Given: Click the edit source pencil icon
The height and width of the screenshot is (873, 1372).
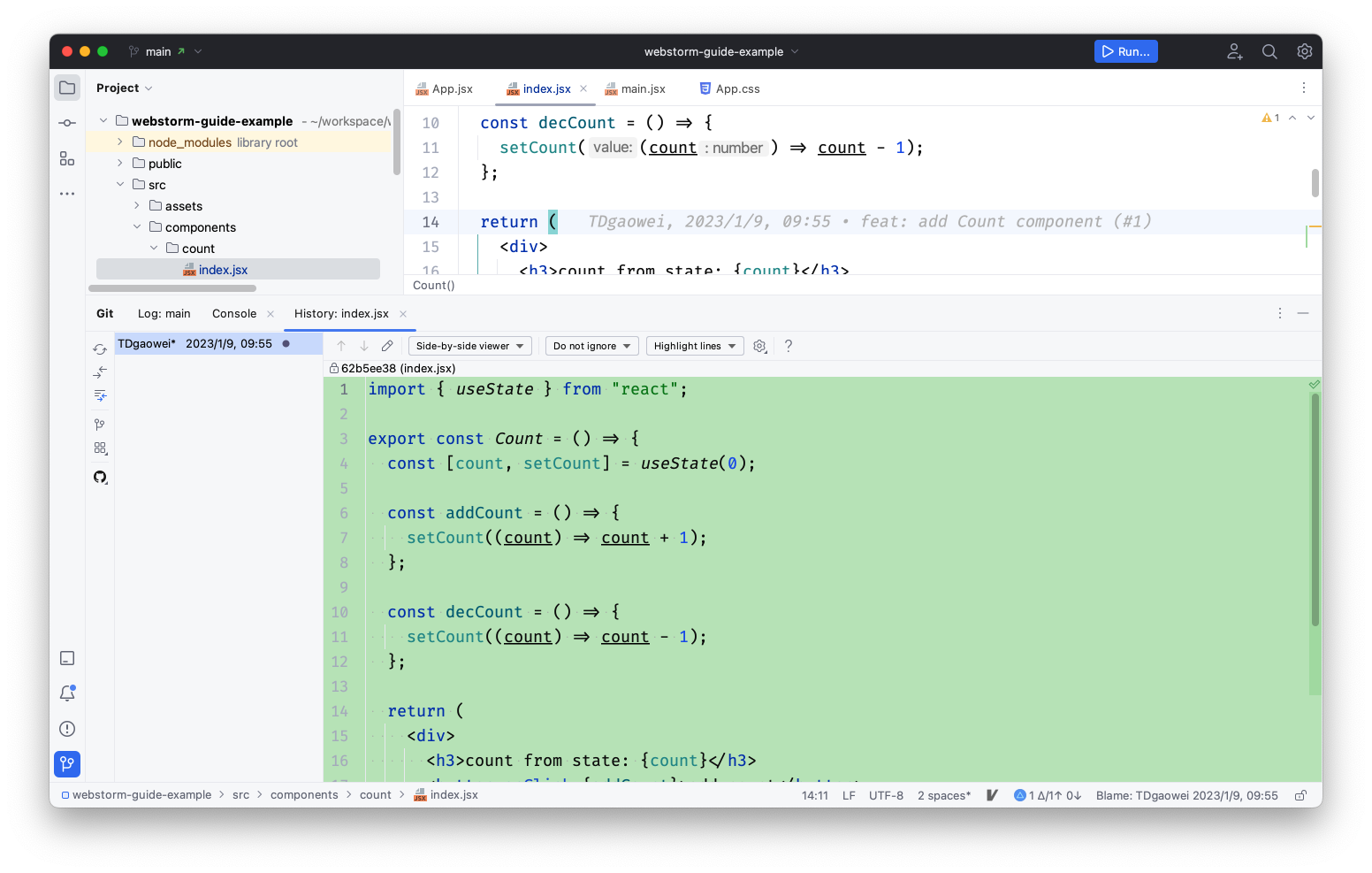Looking at the screenshot, I should pyautogui.click(x=387, y=346).
